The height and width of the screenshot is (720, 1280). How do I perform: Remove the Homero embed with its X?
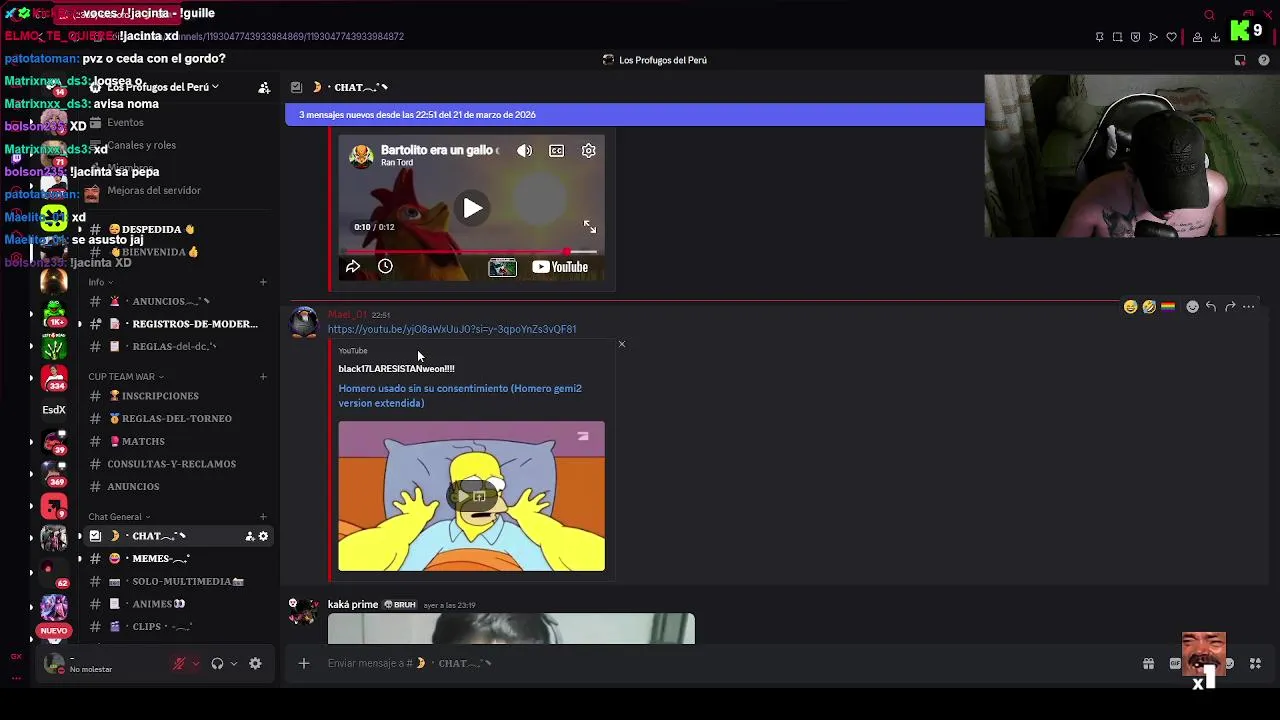click(x=621, y=344)
